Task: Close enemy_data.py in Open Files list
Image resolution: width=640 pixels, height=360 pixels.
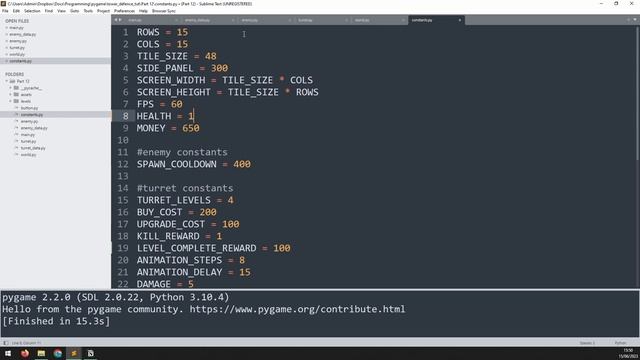Action: click(7, 34)
